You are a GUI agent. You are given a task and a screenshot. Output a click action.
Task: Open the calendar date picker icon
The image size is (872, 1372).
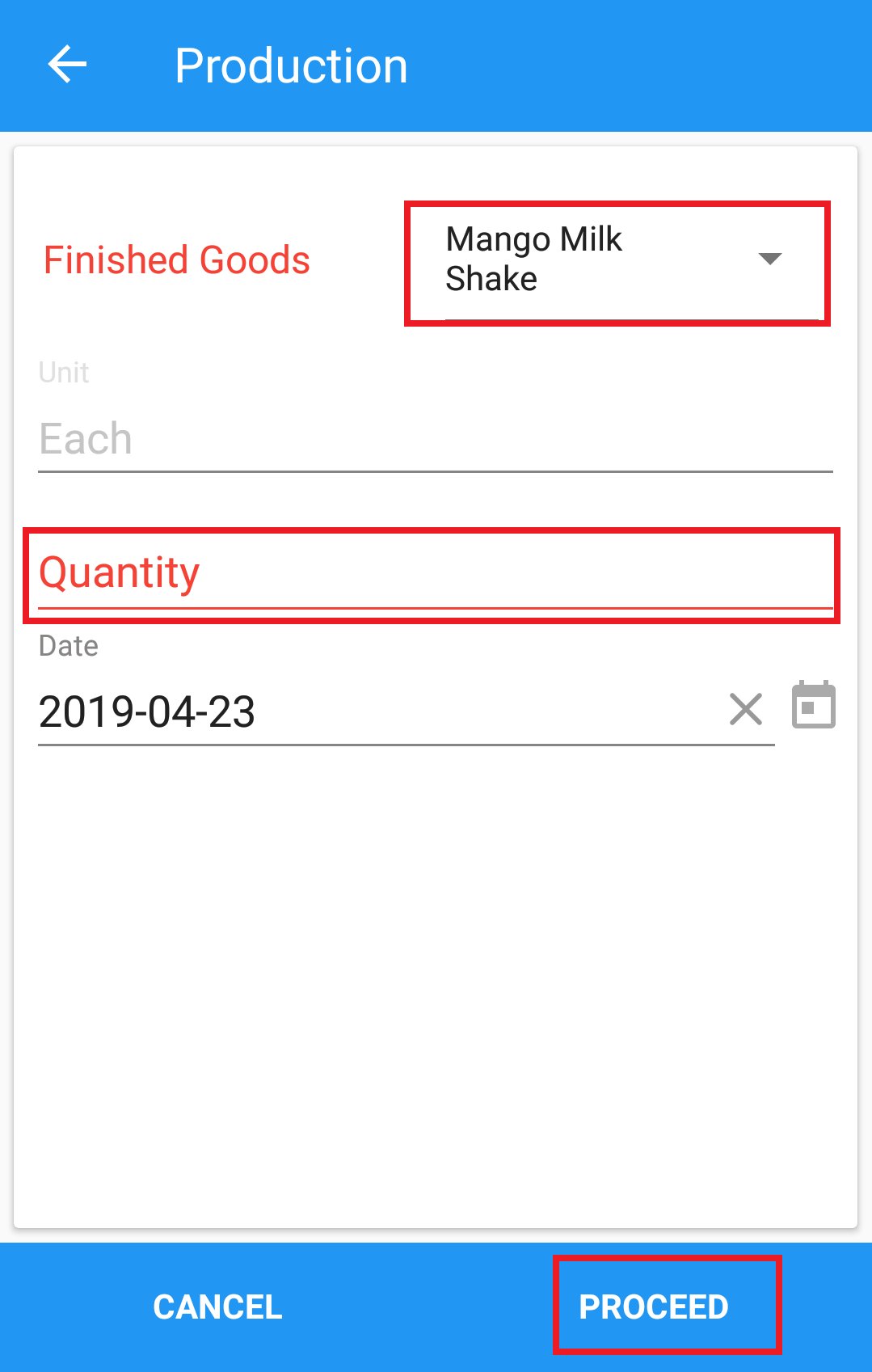[813, 705]
